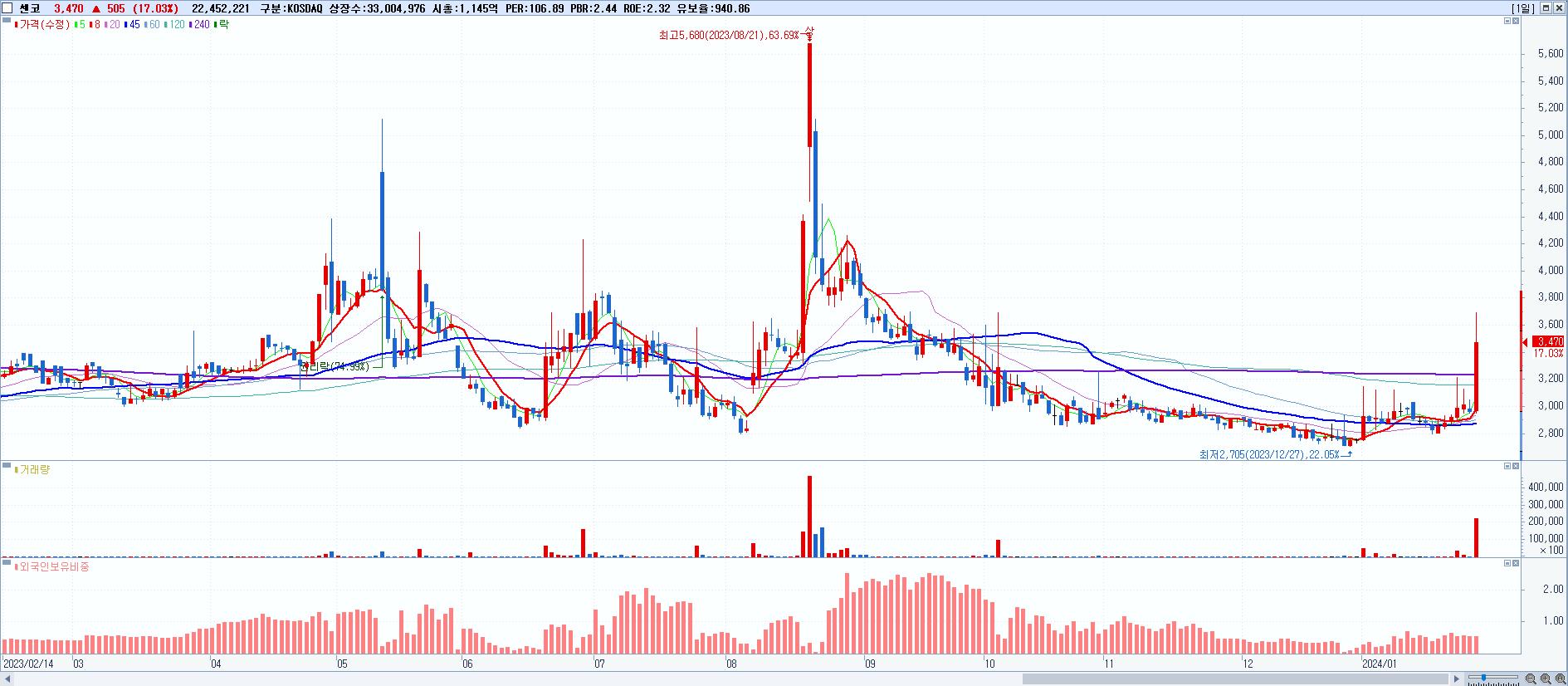Screen dimensions: 1568x686
Task: Open the price panel menu handle at top-left
Action: tap(7, 19)
